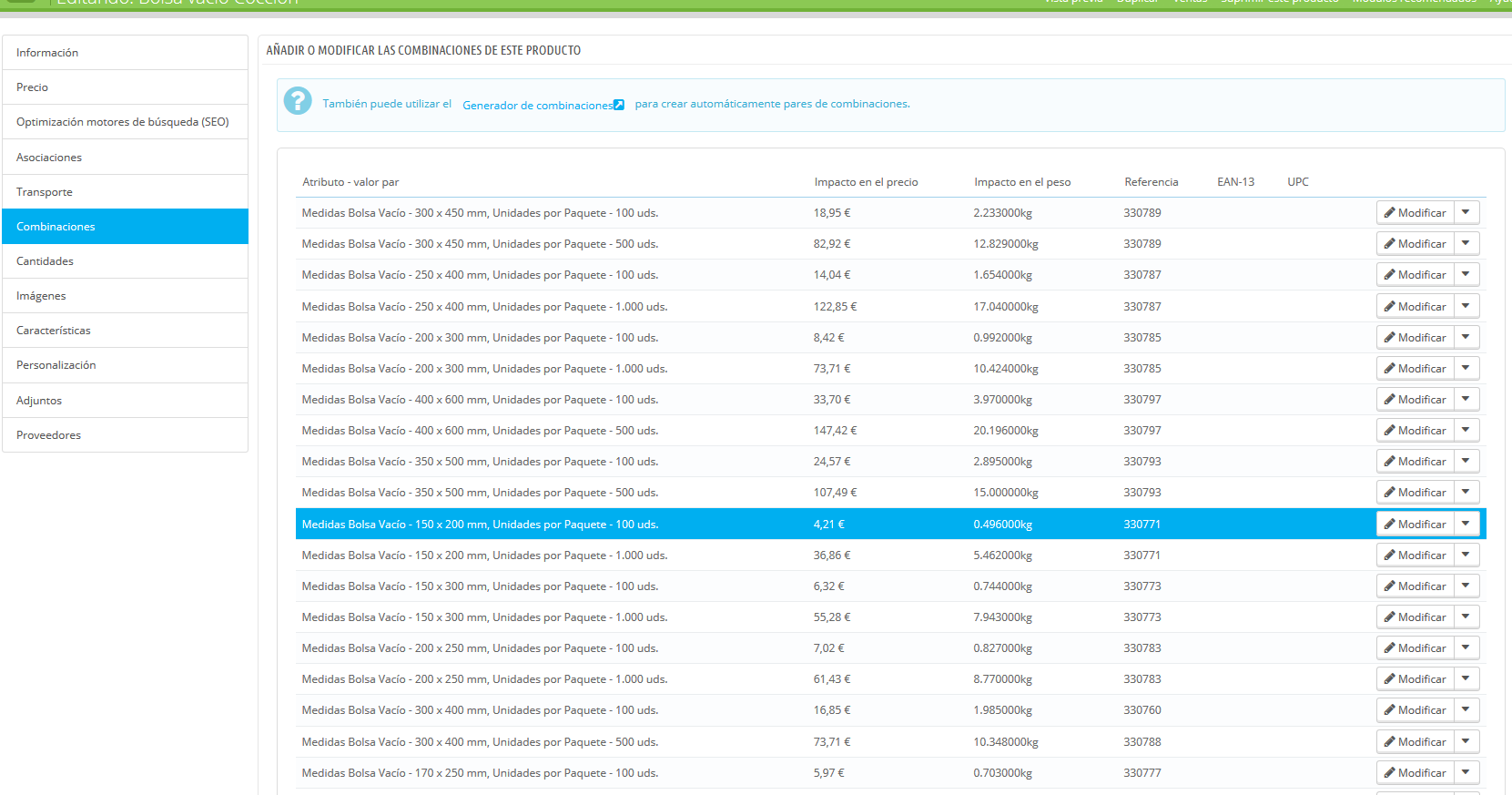Select the Combinaciones sidebar tab
The height and width of the screenshot is (795, 1512).
125,227
